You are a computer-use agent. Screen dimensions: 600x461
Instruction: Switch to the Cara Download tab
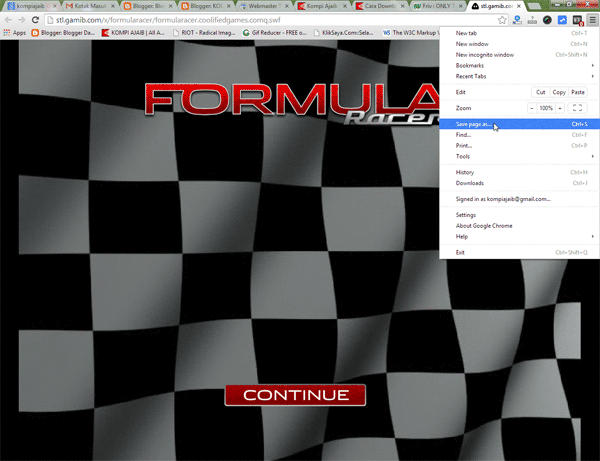380,6
